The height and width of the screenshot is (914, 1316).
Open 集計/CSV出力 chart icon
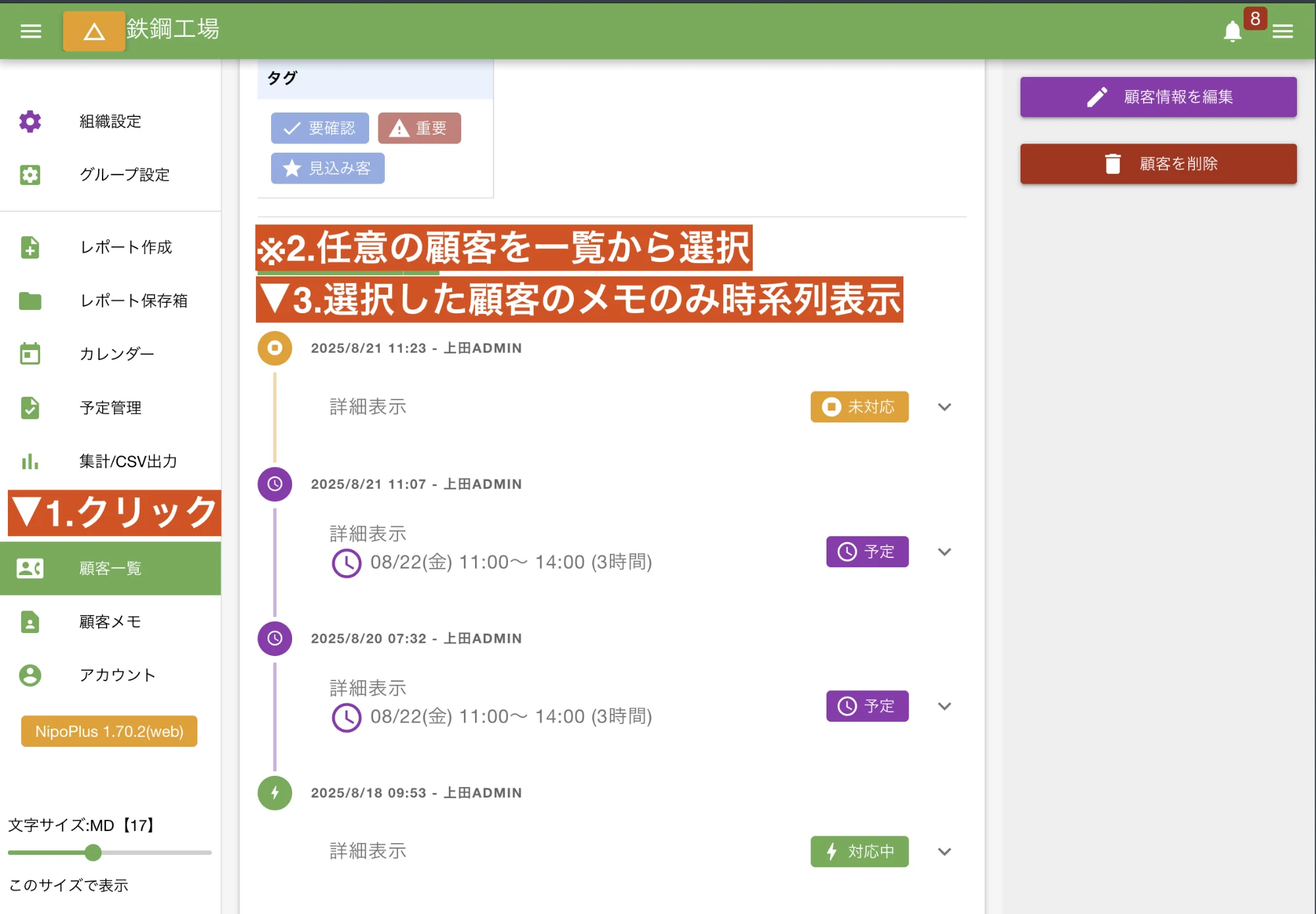[30, 461]
